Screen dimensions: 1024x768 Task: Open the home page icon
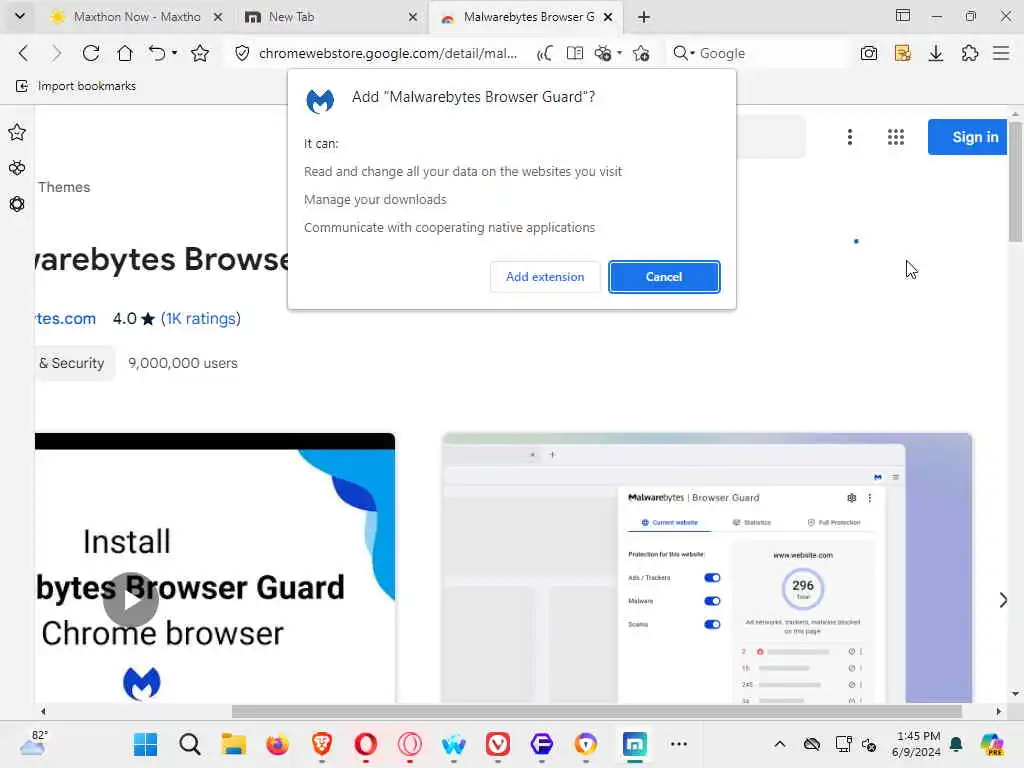(x=125, y=53)
